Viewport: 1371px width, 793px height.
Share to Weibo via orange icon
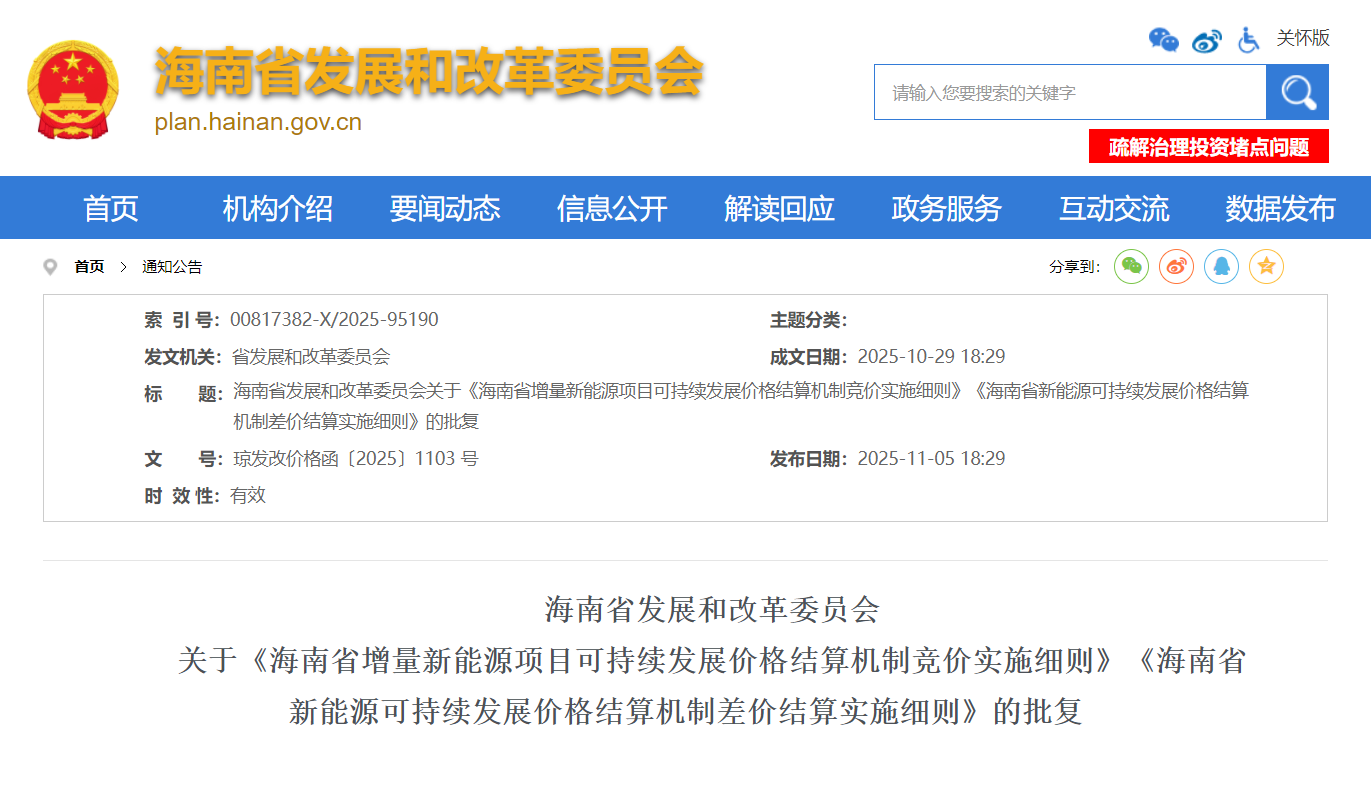click(x=1176, y=266)
